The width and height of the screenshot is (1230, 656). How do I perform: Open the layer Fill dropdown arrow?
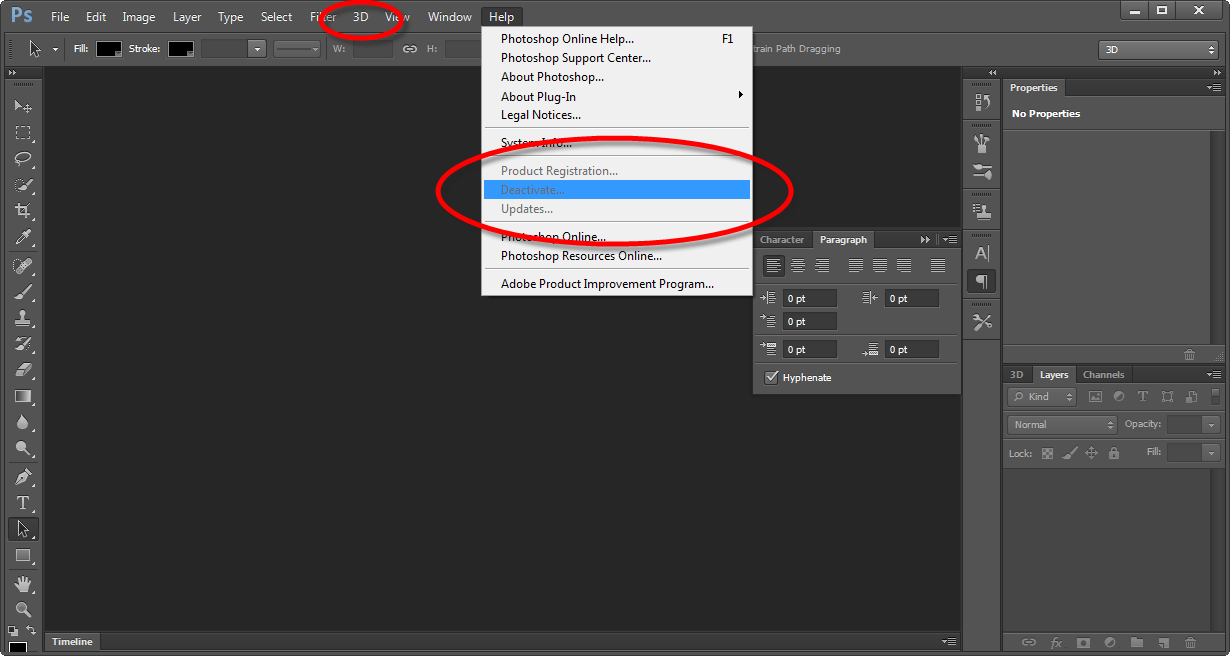tap(1211, 453)
